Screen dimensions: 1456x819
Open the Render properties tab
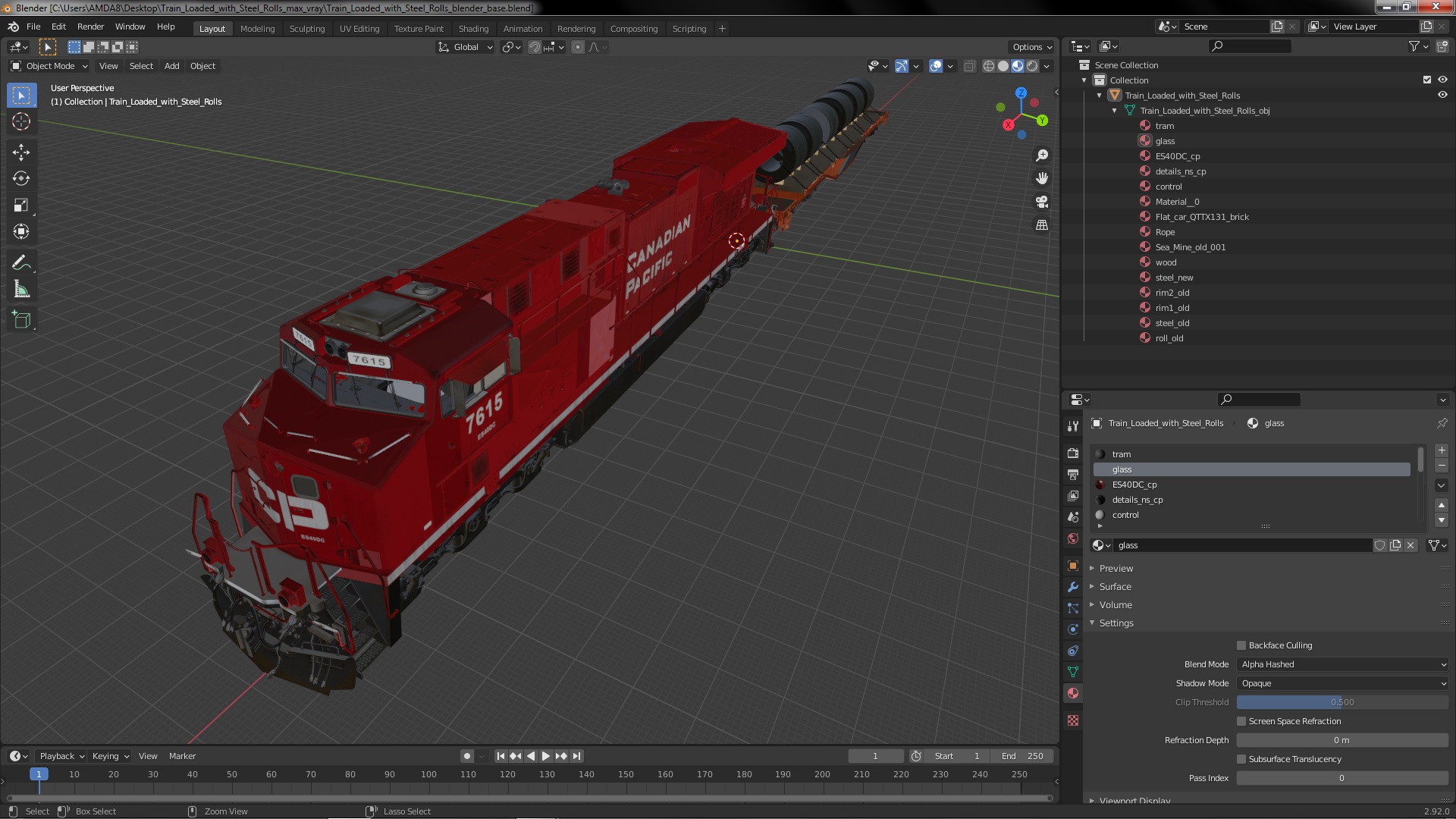pos(1073,453)
